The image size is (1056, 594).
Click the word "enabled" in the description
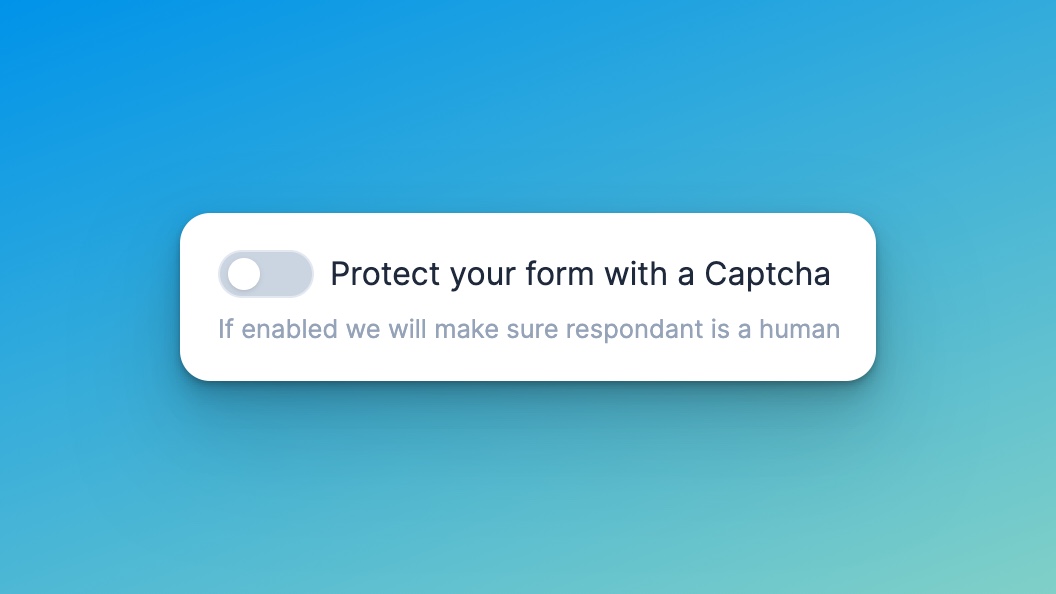290,329
